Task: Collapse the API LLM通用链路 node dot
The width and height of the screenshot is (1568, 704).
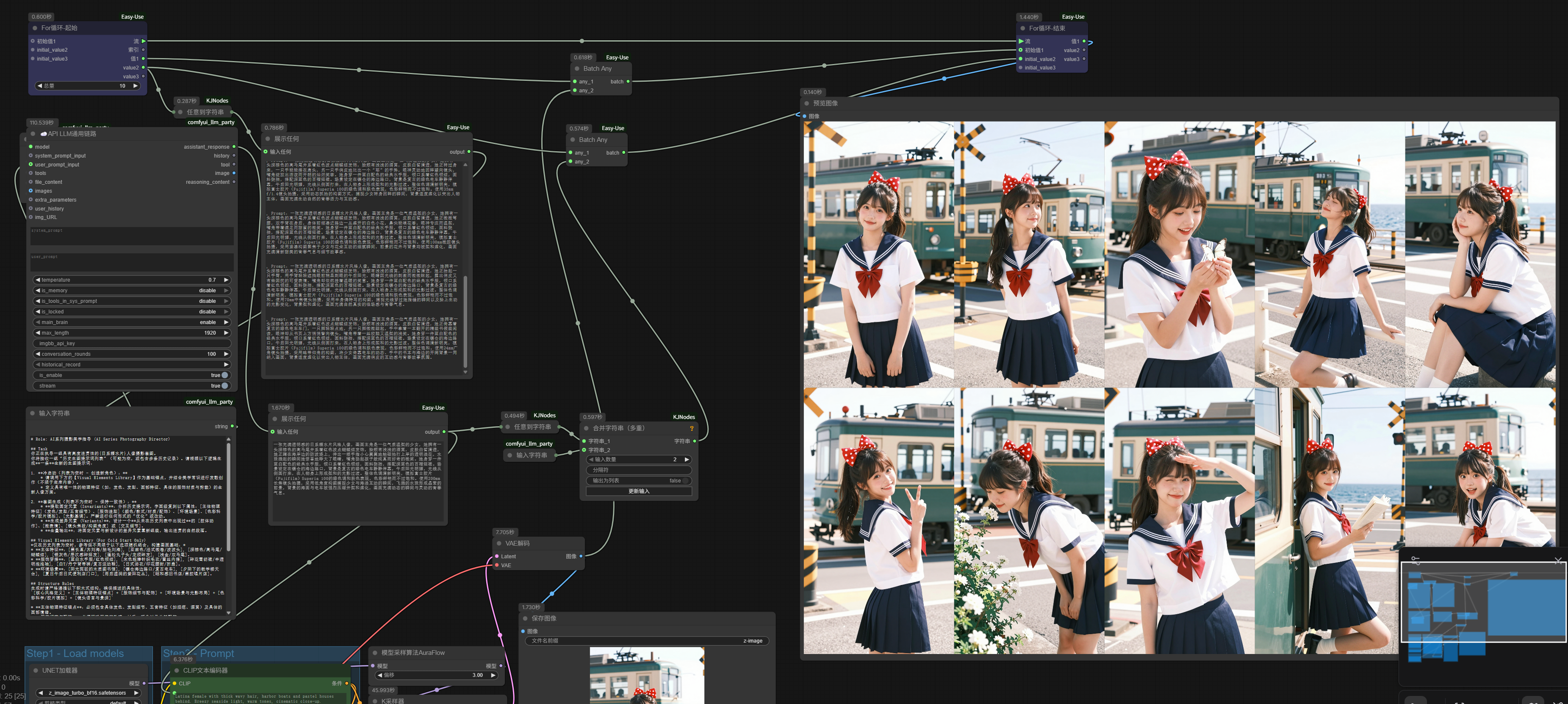Action: [33, 133]
